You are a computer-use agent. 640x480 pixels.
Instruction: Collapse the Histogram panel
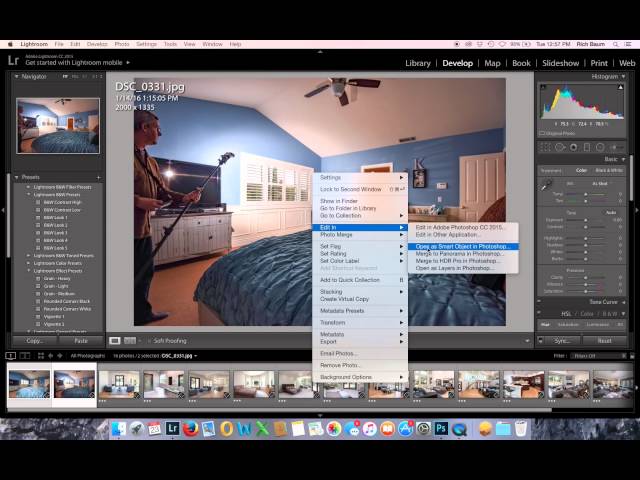[623, 76]
